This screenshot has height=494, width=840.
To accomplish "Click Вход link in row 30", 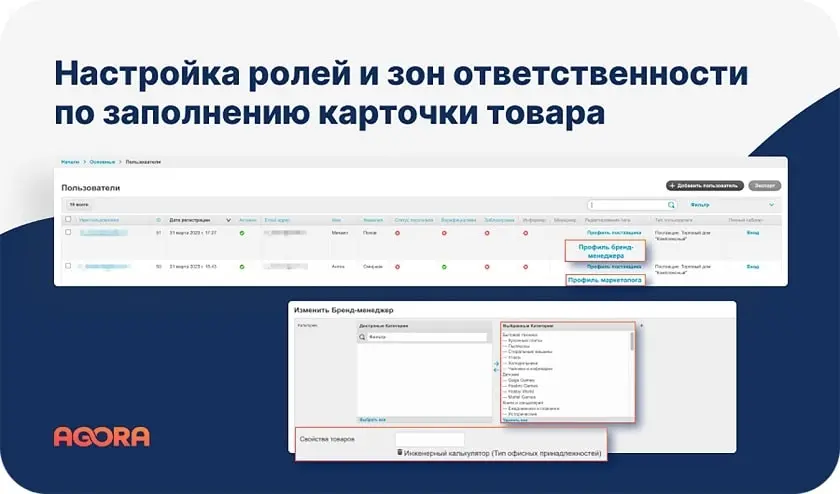I will 753,267.
